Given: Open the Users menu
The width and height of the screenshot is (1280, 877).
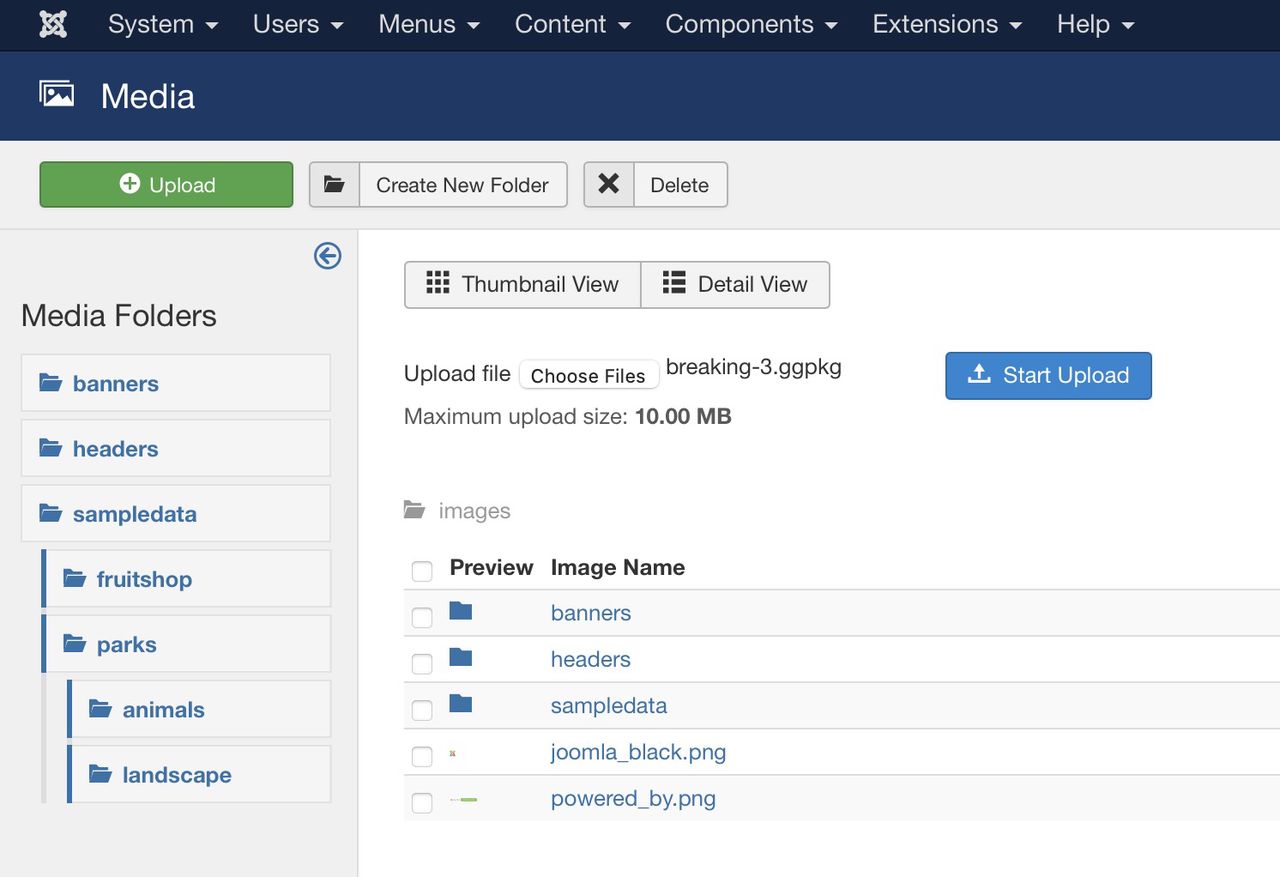Looking at the screenshot, I should 297,24.
